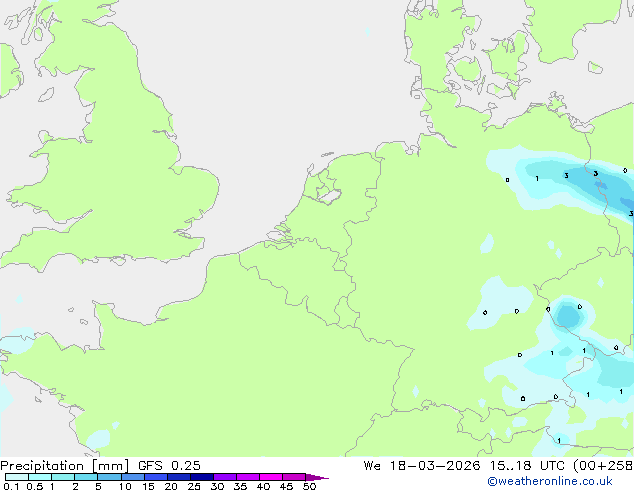
Task: Click the dark blue swatch between 25 and 30
Action: tap(201, 477)
